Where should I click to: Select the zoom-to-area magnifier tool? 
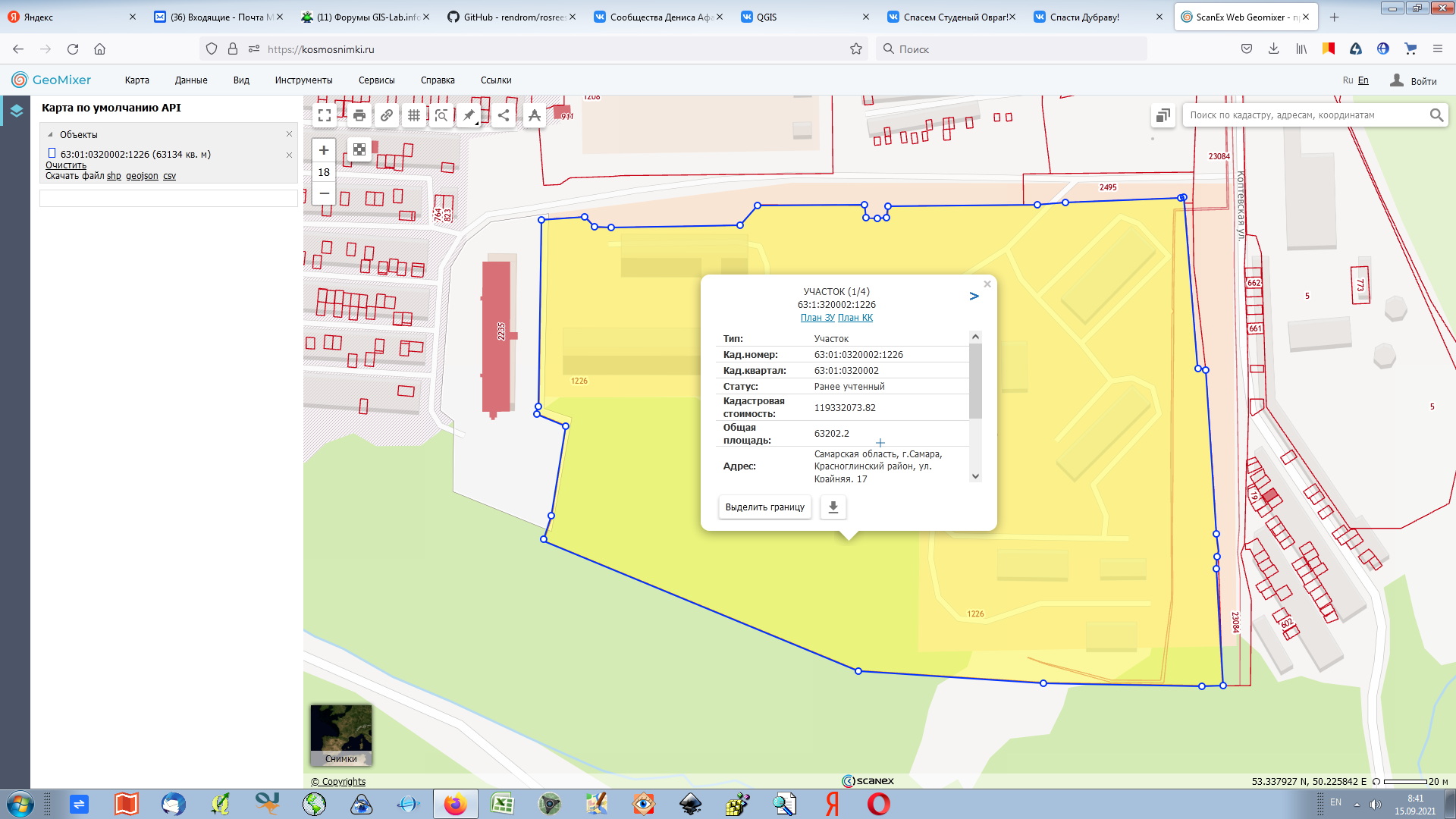(441, 115)
